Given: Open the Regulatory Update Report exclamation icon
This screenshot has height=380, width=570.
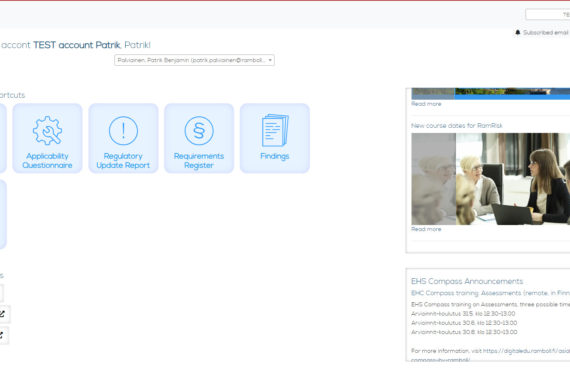Looking at the screenshot, I should coord(123,130).
